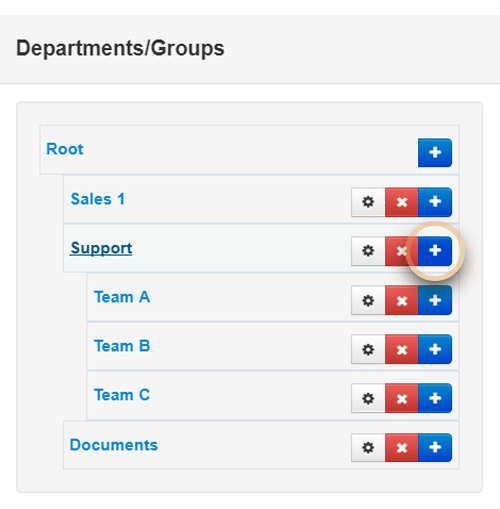Remove Team A with red X

pyautogui.click(x=402, y=300)
